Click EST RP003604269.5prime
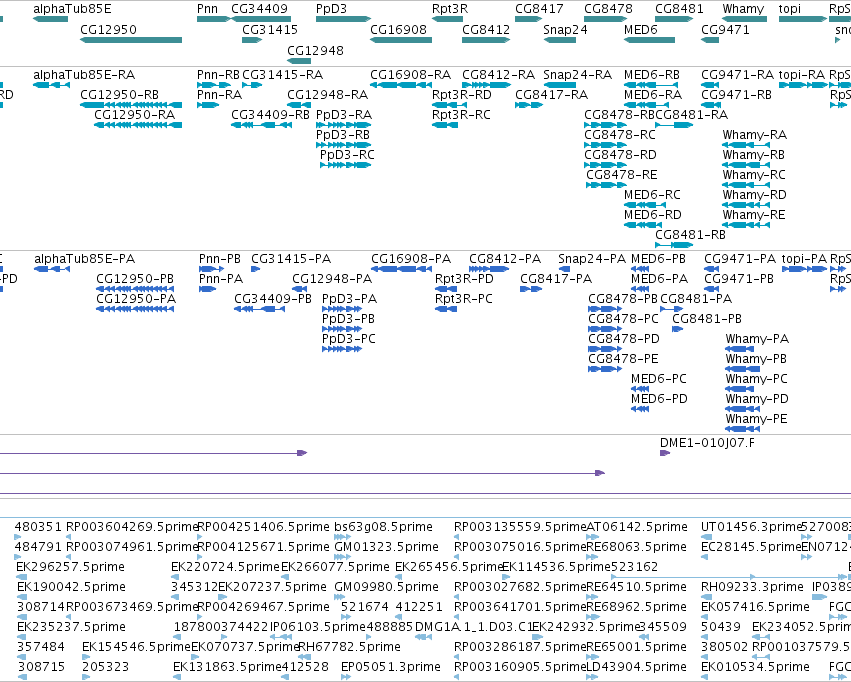This screenshot has width=851, height=682. (132, 527)
